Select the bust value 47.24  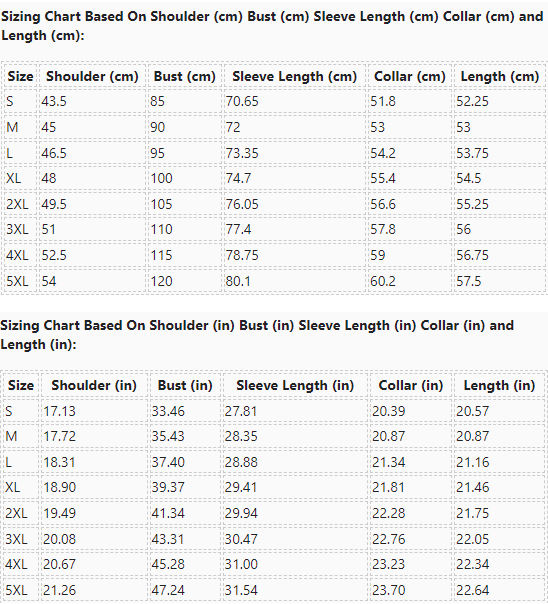click(168, 590)
